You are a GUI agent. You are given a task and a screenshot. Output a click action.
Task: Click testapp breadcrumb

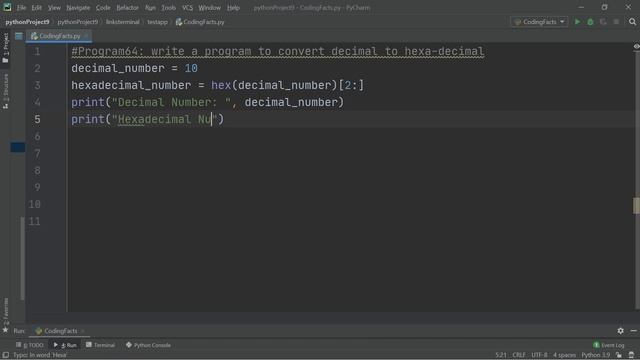point(157,22)
